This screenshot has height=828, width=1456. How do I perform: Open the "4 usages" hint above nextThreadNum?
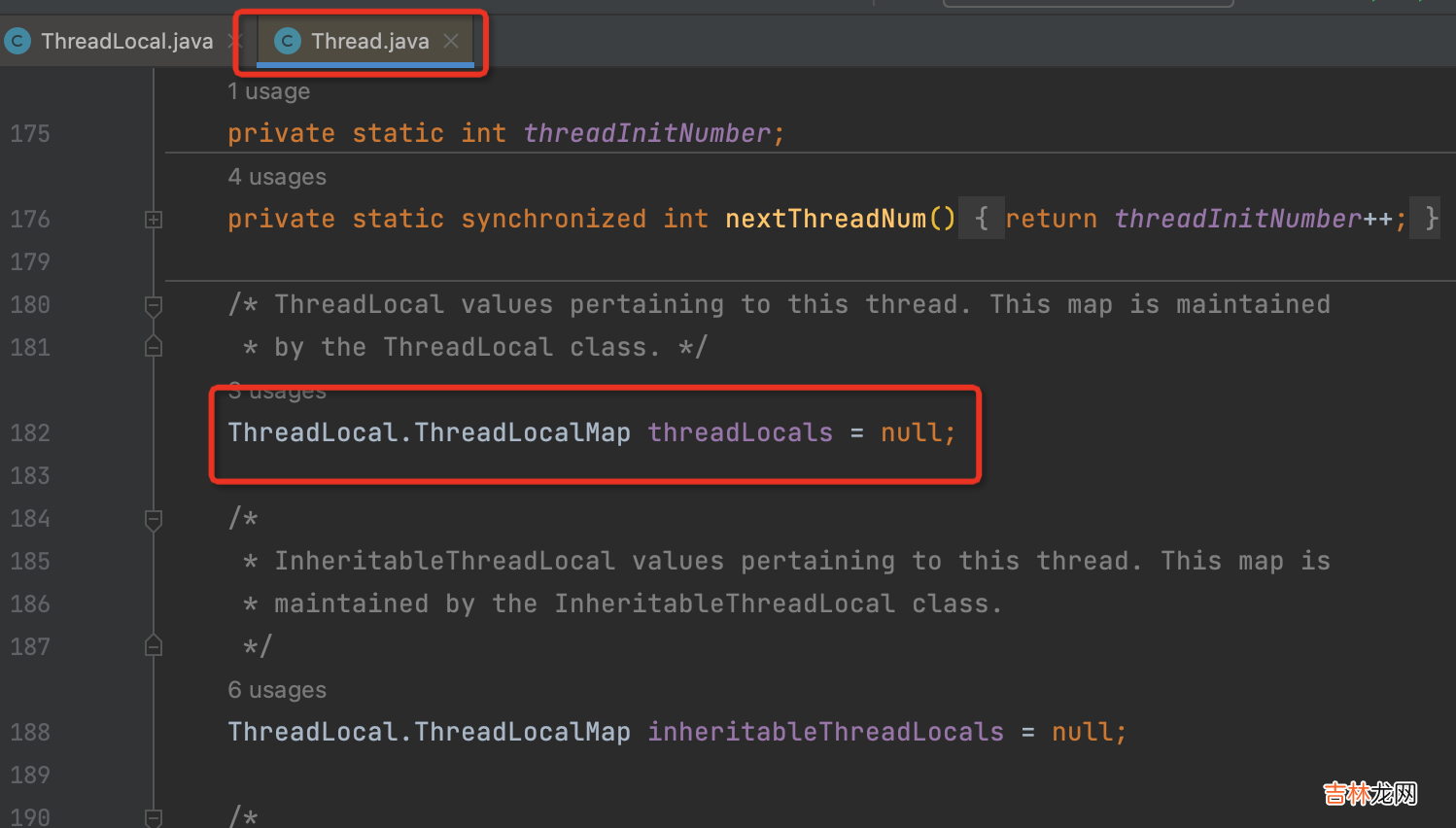(277, 177)
